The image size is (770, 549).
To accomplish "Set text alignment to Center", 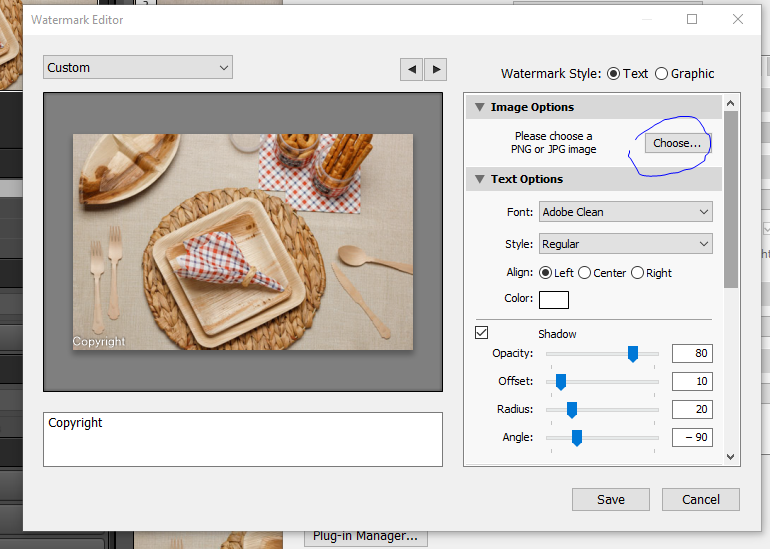I will [x=584, y=273].
